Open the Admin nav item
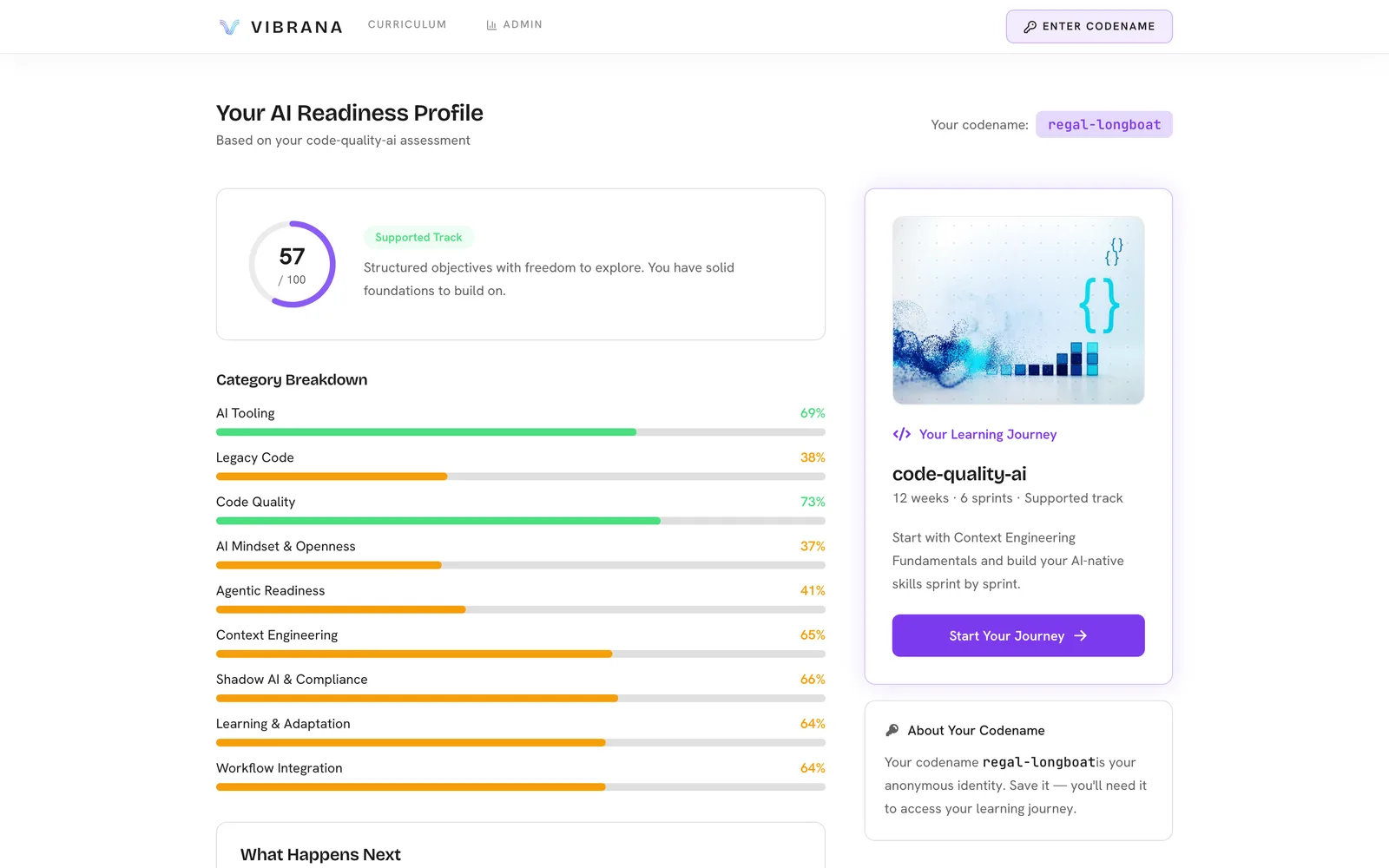The height and width of the screenshot is (868, 1389). (x=514, y=25)
